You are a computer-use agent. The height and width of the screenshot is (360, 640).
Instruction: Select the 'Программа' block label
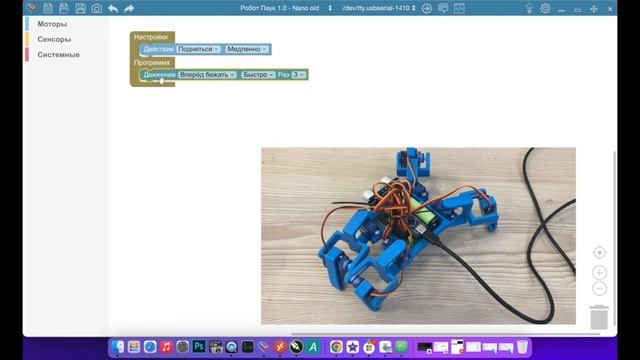(x=152, y=62)
